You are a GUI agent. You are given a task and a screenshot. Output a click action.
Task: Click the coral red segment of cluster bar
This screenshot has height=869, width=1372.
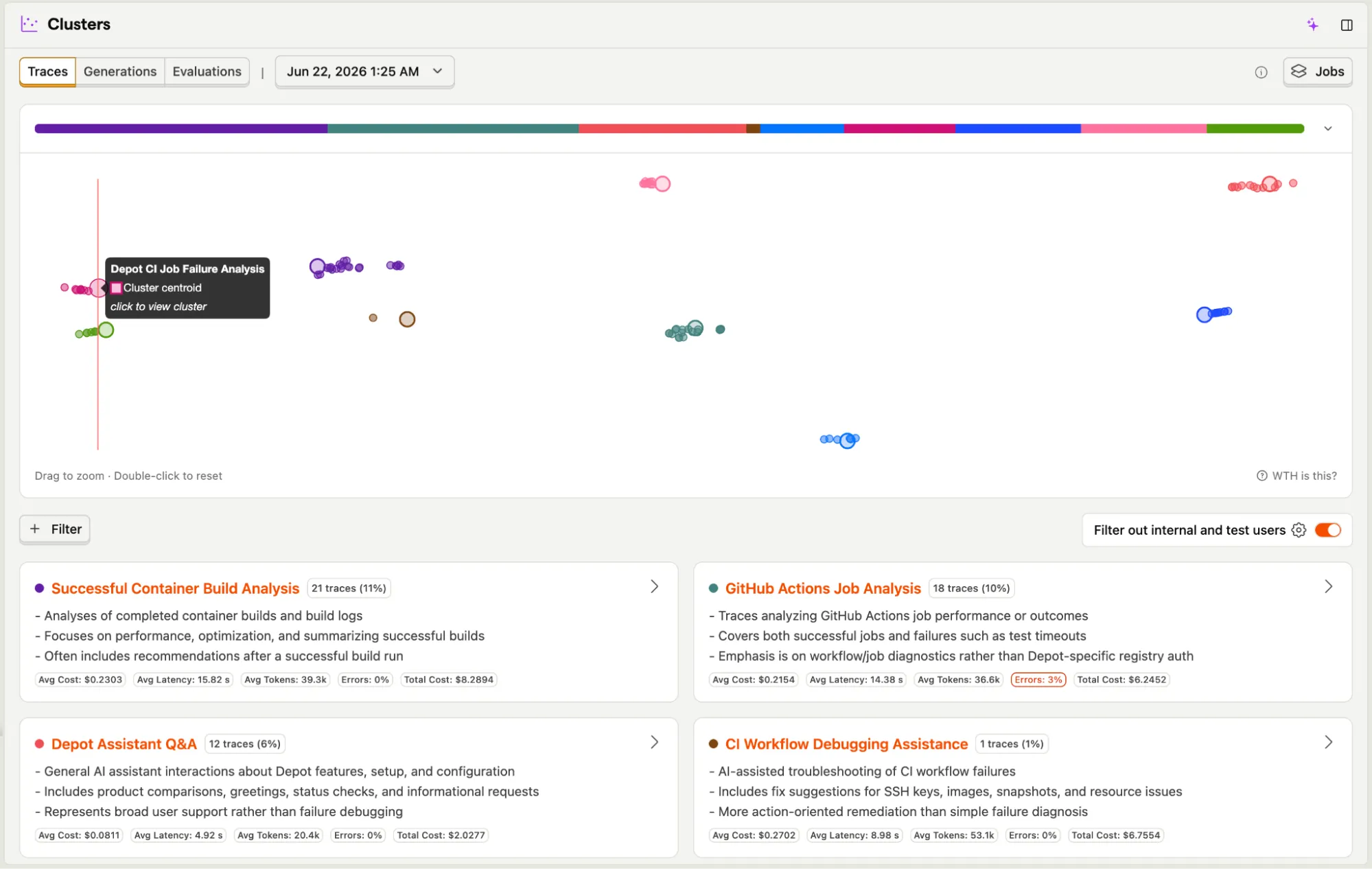click(x=662, y=128)
